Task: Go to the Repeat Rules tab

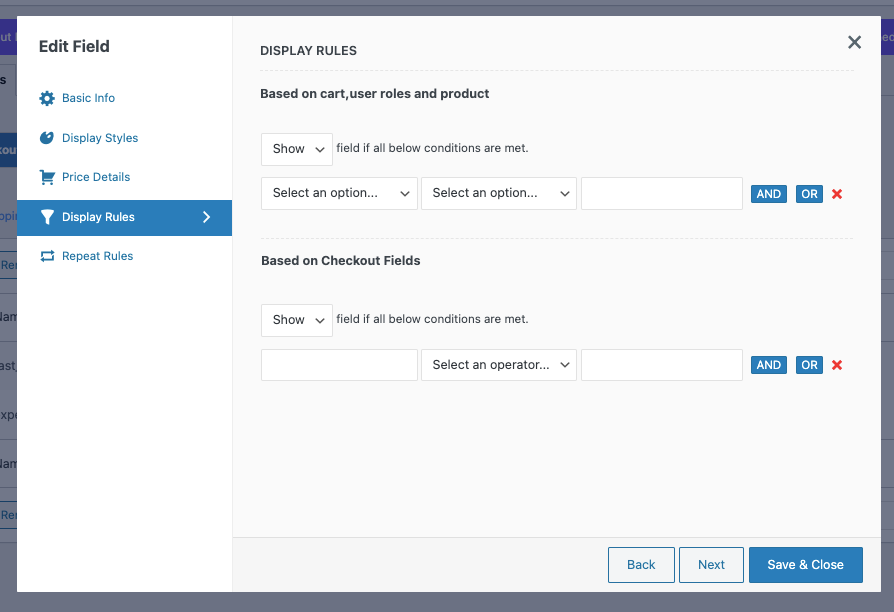Action: (97, 256)
